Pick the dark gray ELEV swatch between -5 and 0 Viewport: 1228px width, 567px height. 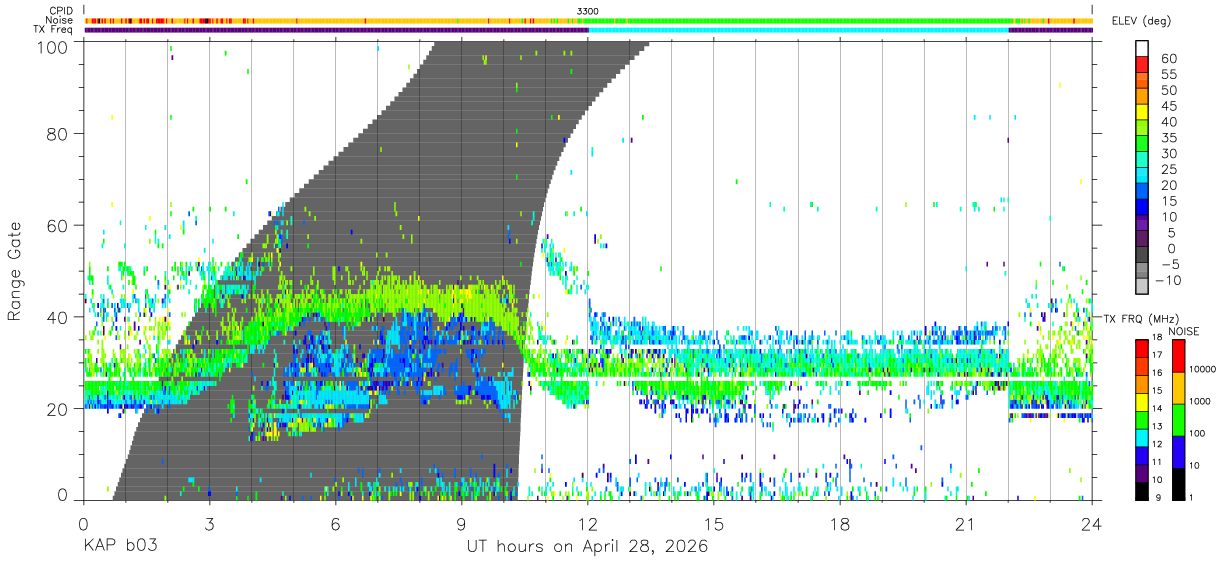1143,256
